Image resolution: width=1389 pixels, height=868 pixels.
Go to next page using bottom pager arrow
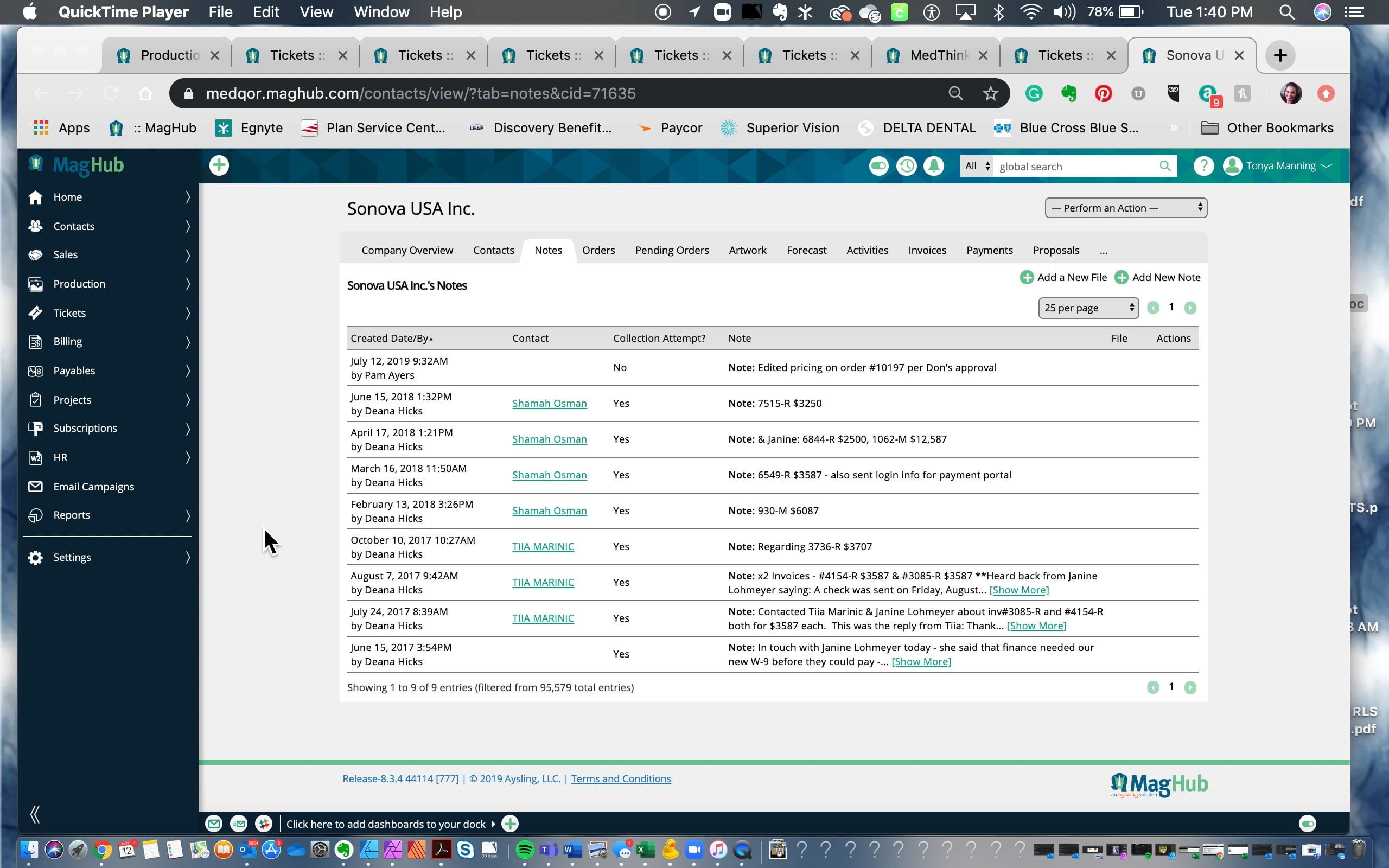pyautogui.click(x=1190, y=687)
